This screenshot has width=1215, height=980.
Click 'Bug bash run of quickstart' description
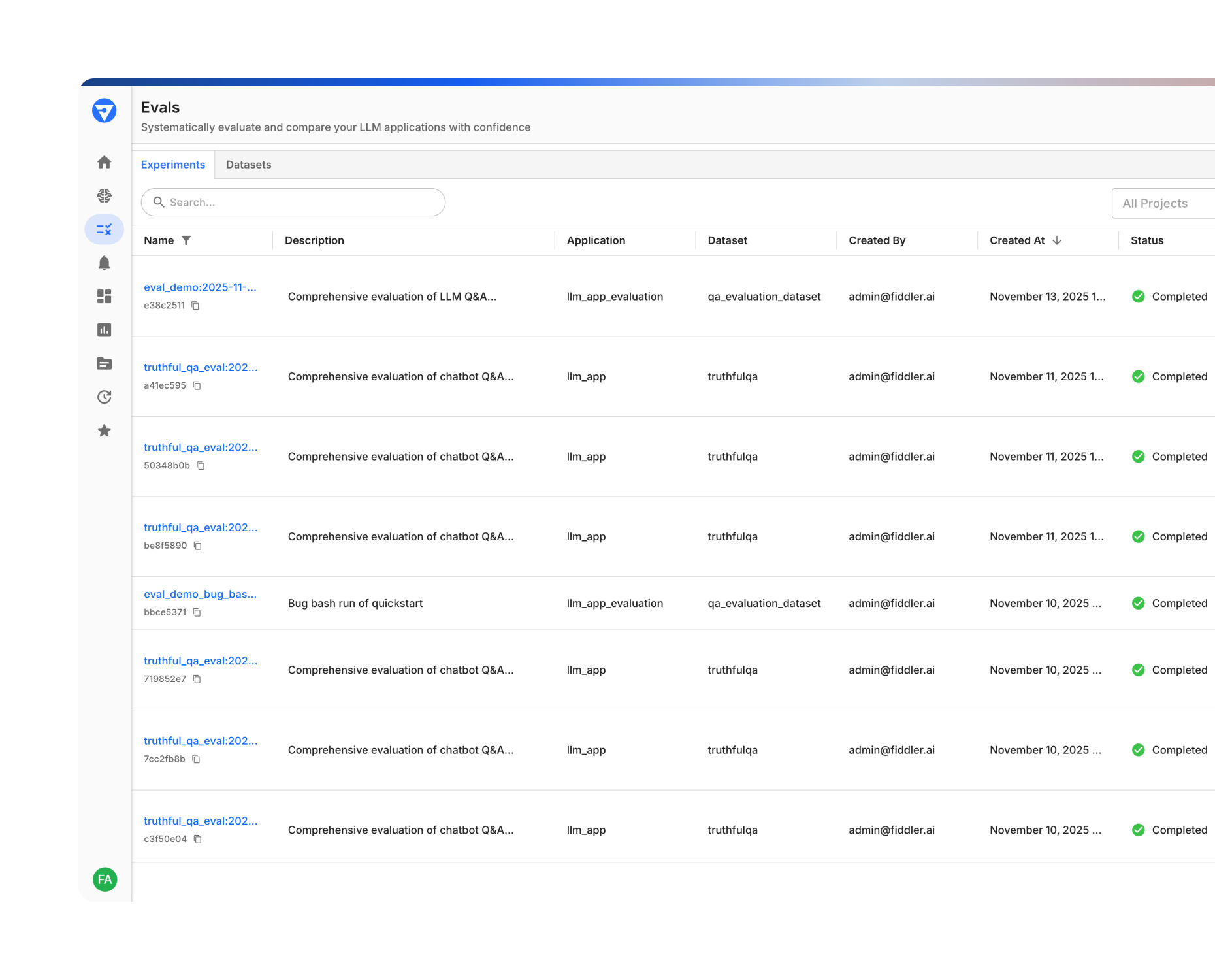(x=355, y=604)
